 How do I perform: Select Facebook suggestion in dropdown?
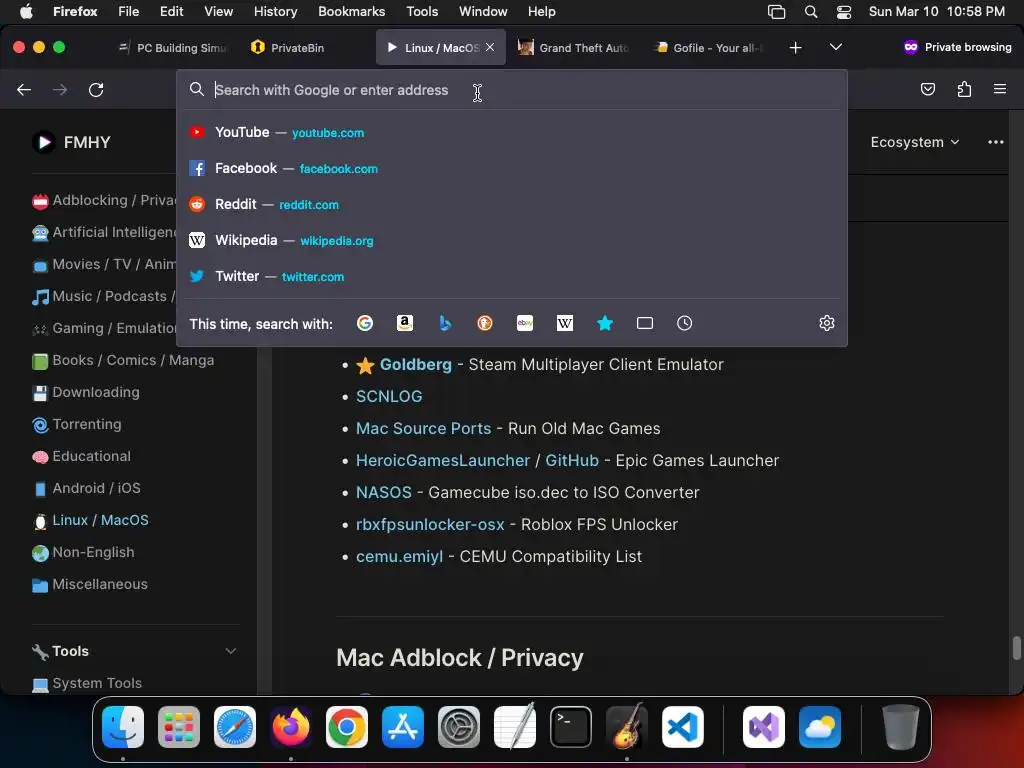tap(512, 168)
